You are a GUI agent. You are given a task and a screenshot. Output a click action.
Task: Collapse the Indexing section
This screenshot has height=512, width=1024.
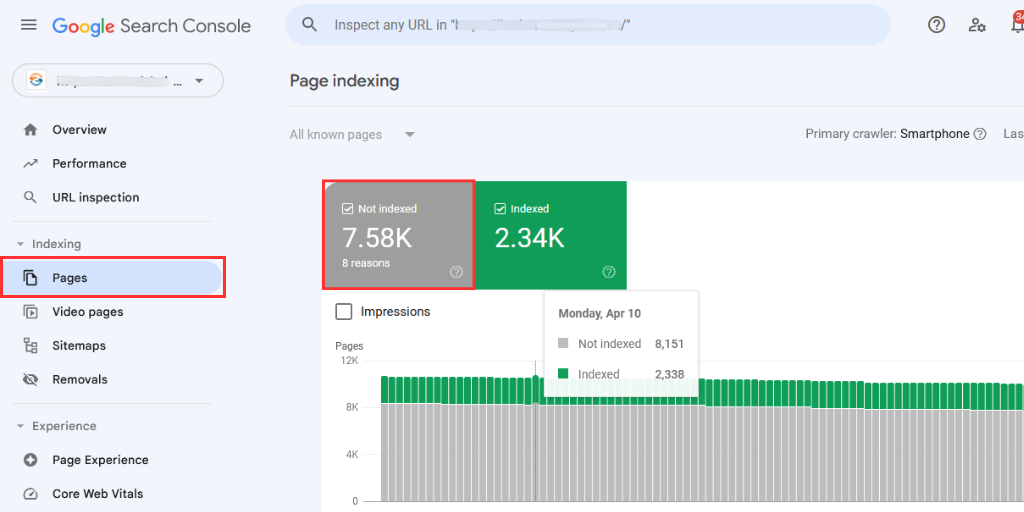(50, 244)
